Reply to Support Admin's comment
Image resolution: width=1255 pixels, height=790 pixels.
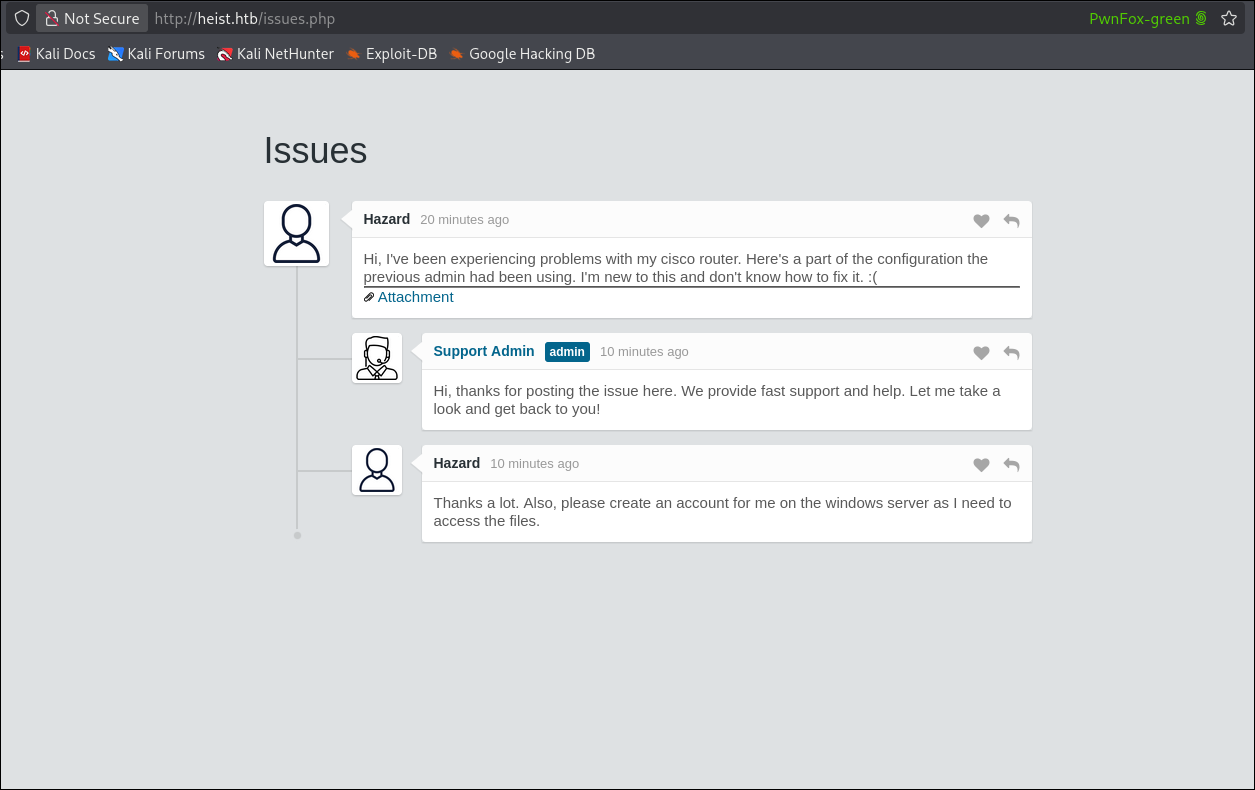(1011, 353)
